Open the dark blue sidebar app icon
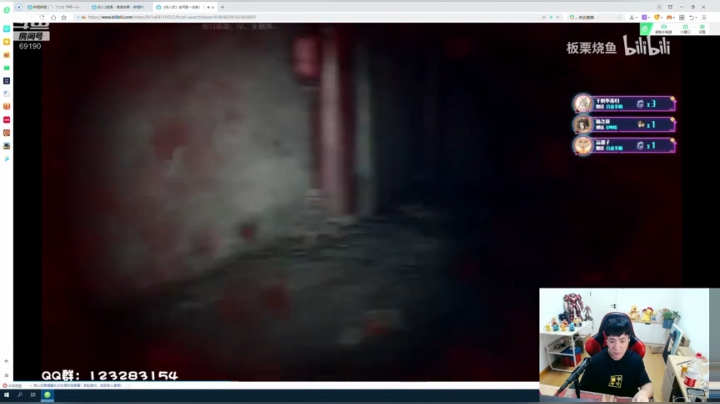Image resolution: width=720 pixels, height=404 pixels. point(6,81)
